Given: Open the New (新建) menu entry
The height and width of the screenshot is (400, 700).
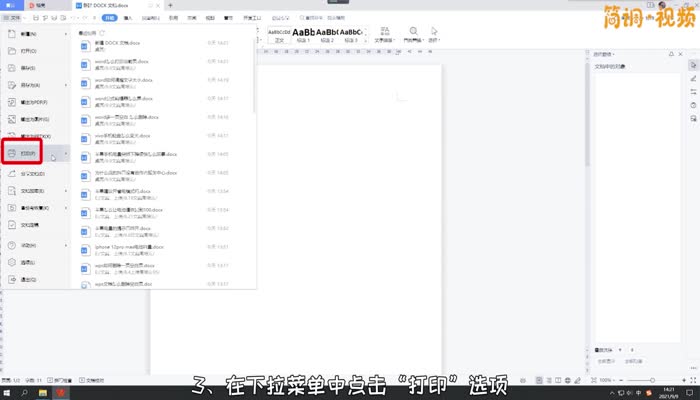Looking at the screenshot, I should click(x=35, y=34).
